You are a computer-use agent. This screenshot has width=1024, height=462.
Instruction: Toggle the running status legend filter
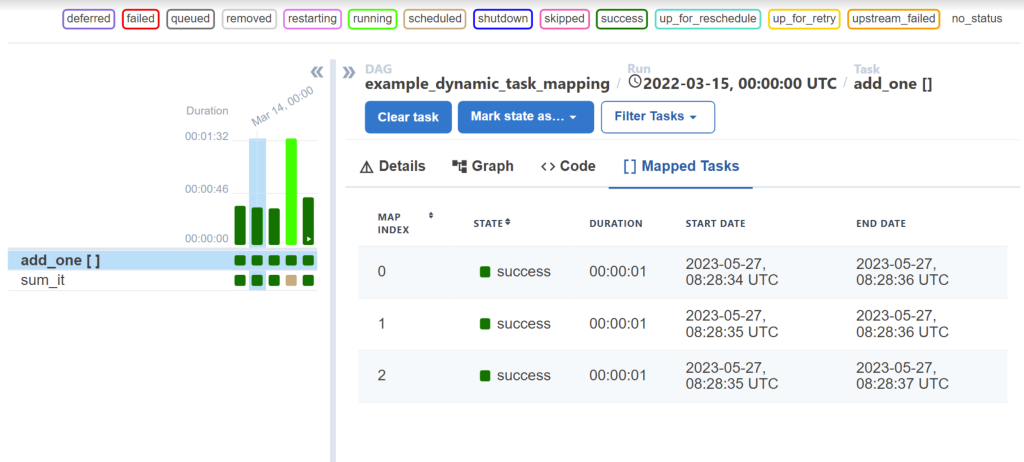coord(372,18)
